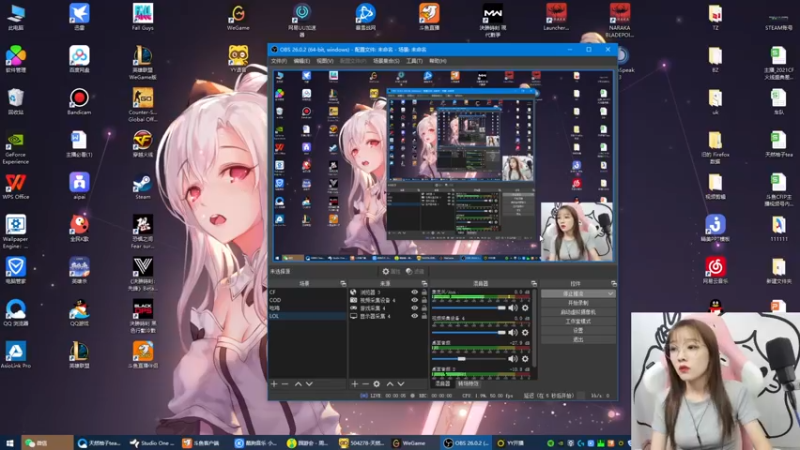Enable 工作室模式 button
The image size is (800, 450).
(x=578, y=321)
